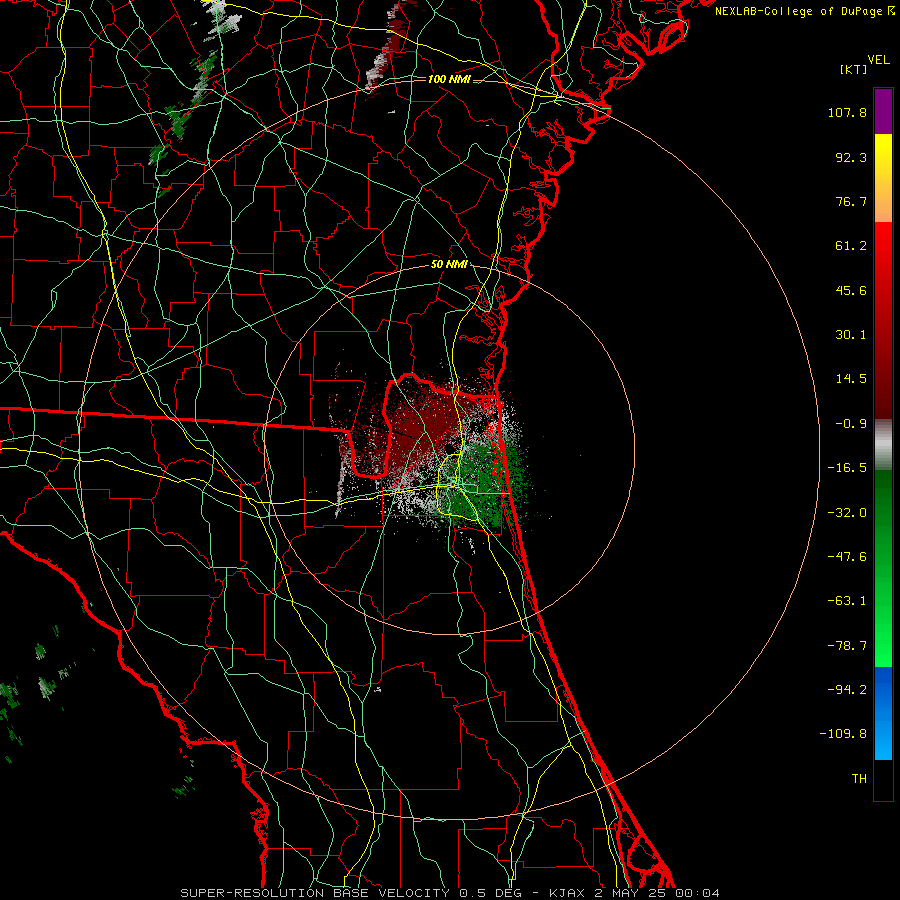Click the purple segment of the color bar

point(883,111)
